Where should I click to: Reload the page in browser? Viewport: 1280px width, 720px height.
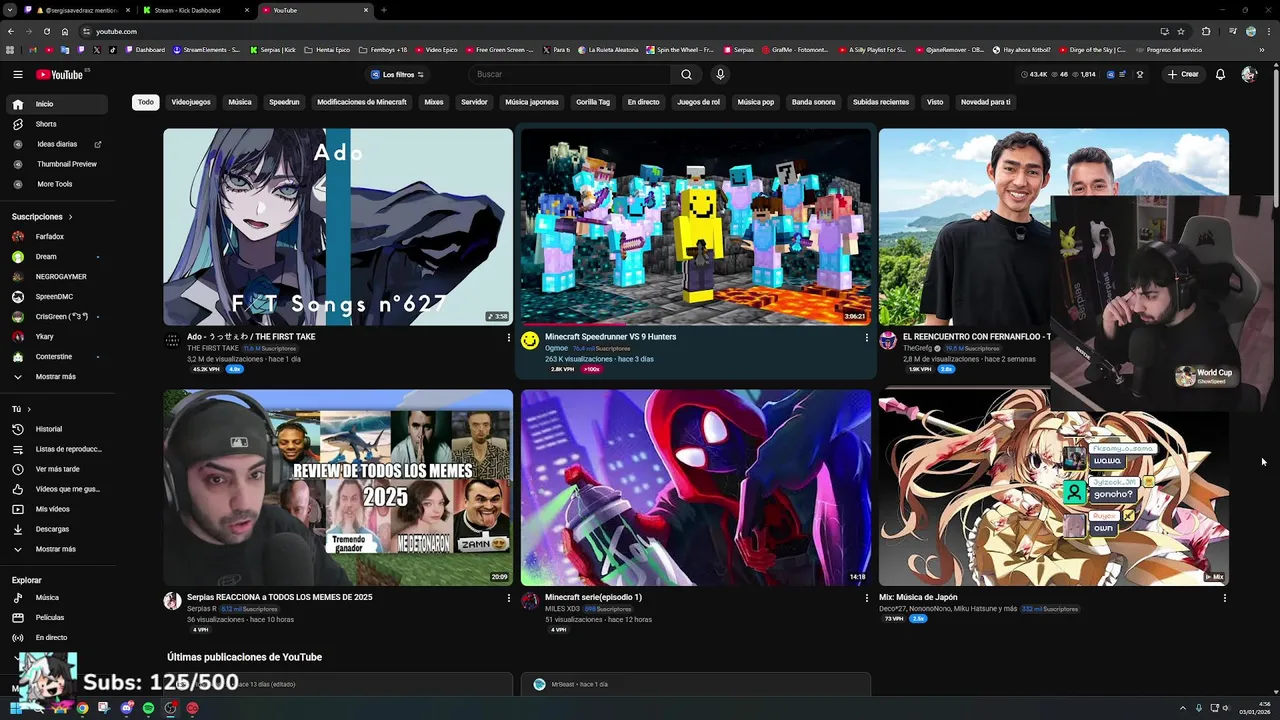pyautogui.click(x=46, y=31)
